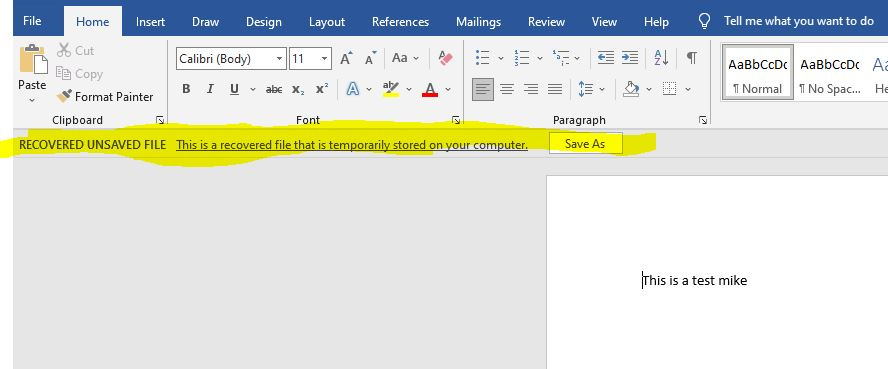Apply subscript formatting
The width and height of the screenshot is (888, 369).
[298, 89]
